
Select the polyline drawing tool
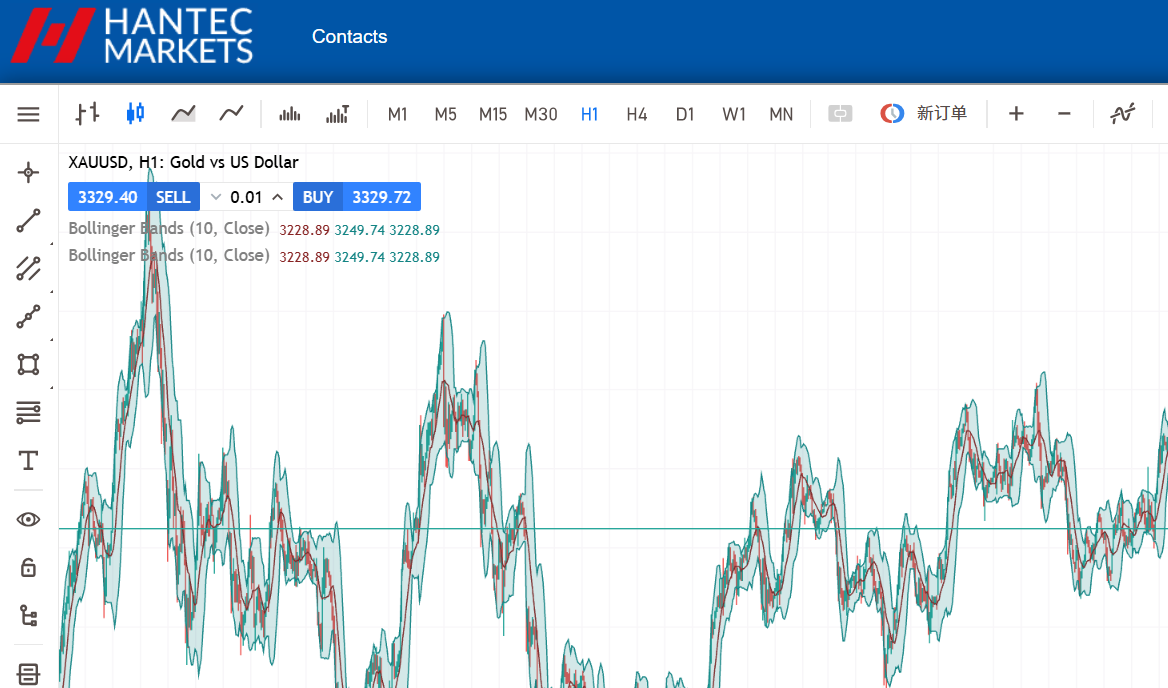click(28, 316)
